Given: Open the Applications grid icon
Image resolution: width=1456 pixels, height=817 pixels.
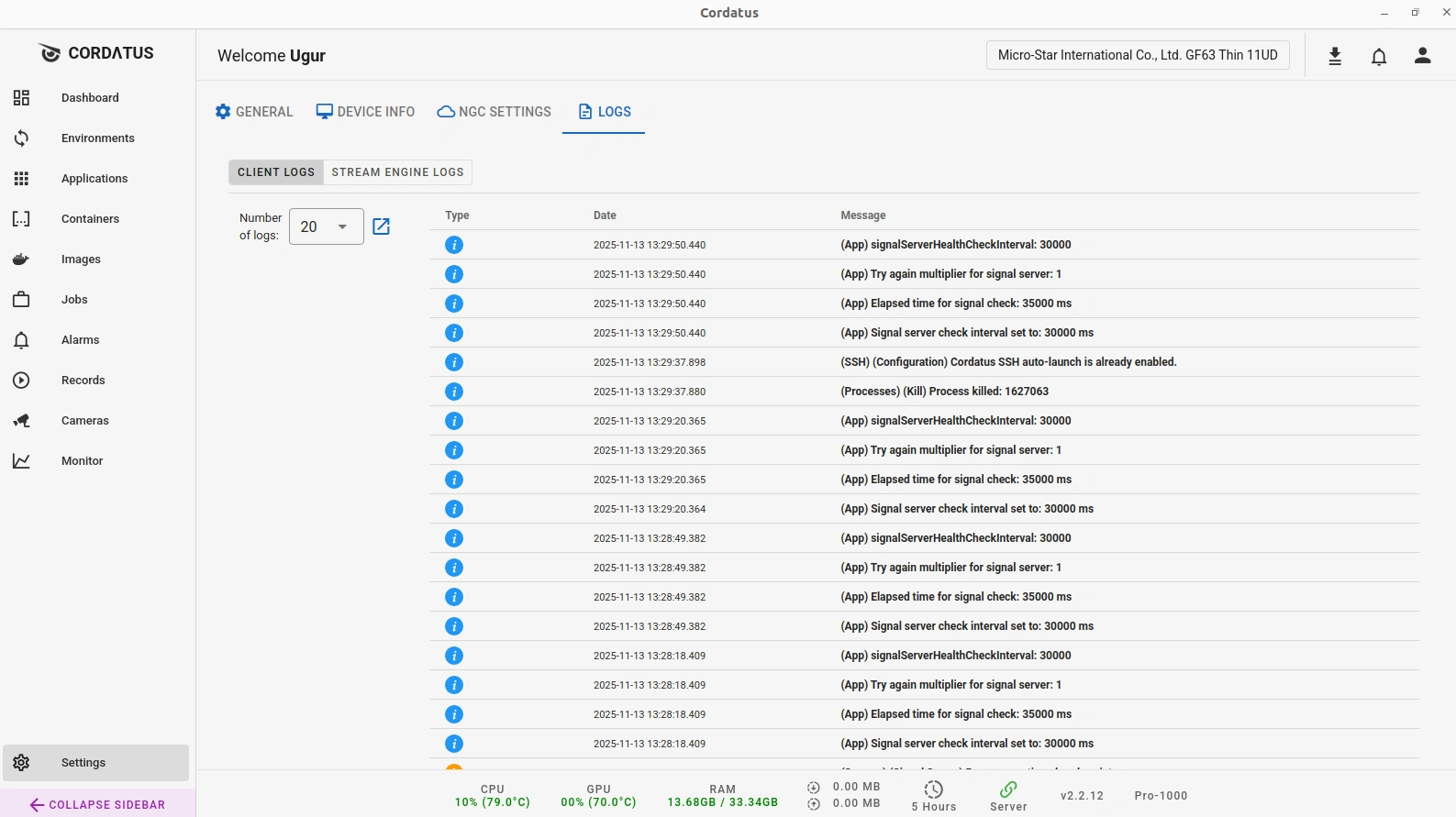Looking at the screenshot, I should tap(21, 179).
